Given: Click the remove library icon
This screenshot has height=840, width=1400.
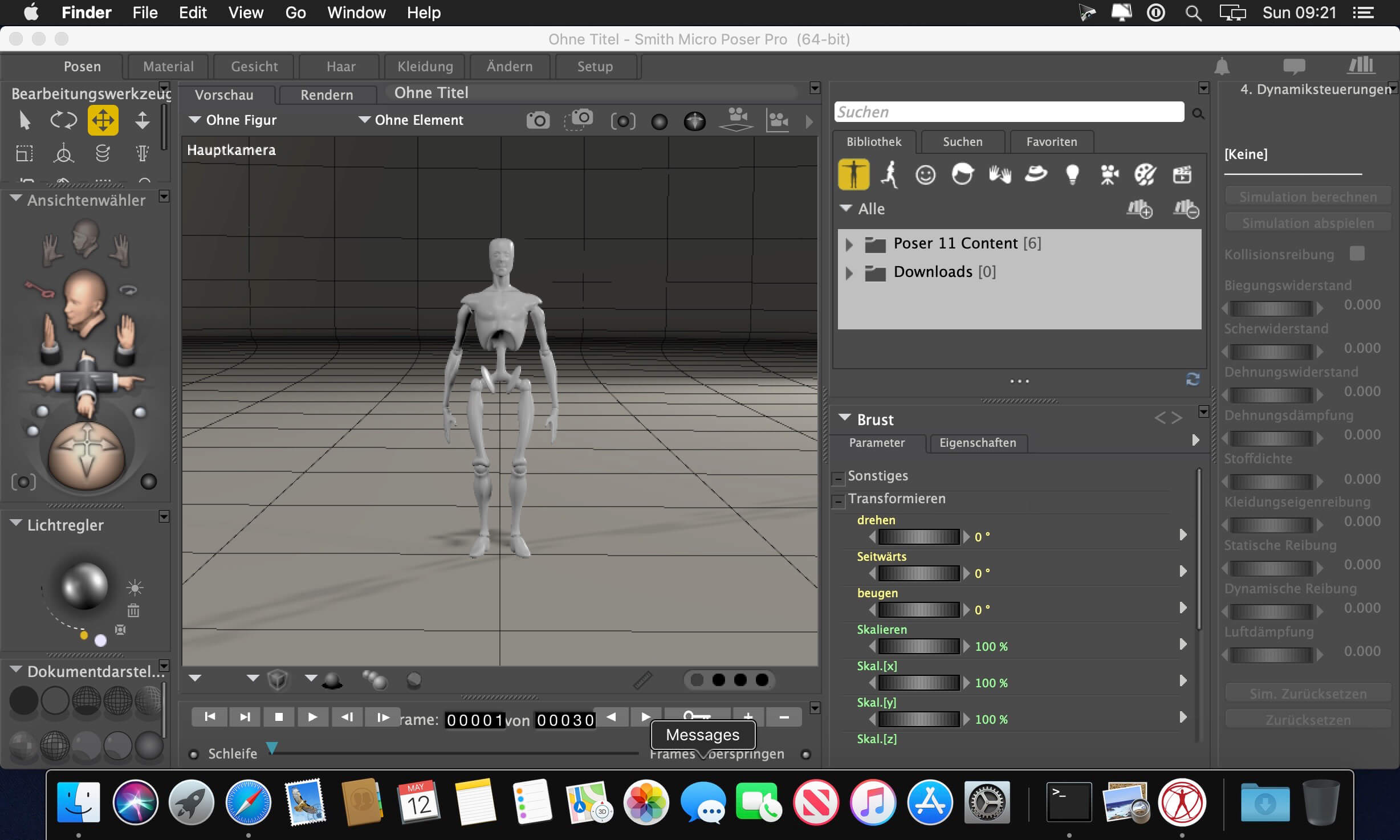Looking at the screenshot, I should point(1186,209).
